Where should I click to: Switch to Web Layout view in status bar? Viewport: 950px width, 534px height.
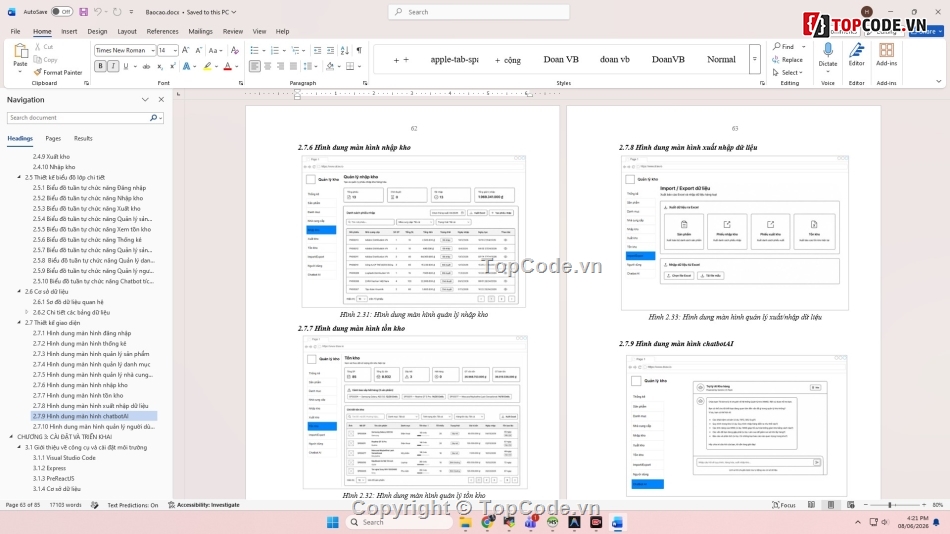point(851,505)
